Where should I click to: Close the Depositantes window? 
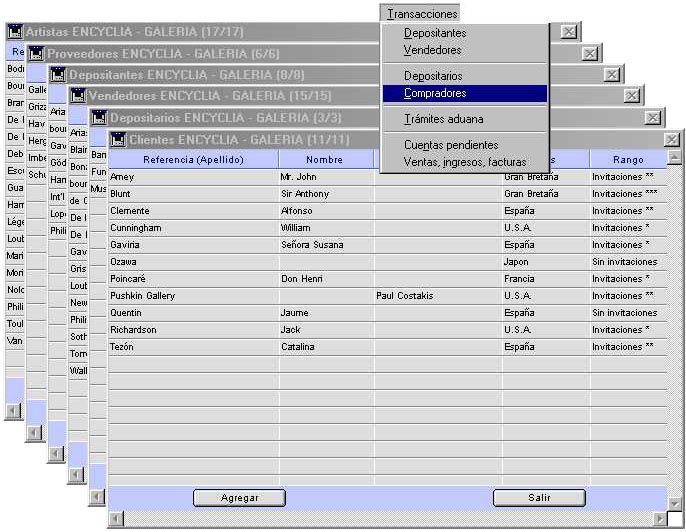coord(612,75)
